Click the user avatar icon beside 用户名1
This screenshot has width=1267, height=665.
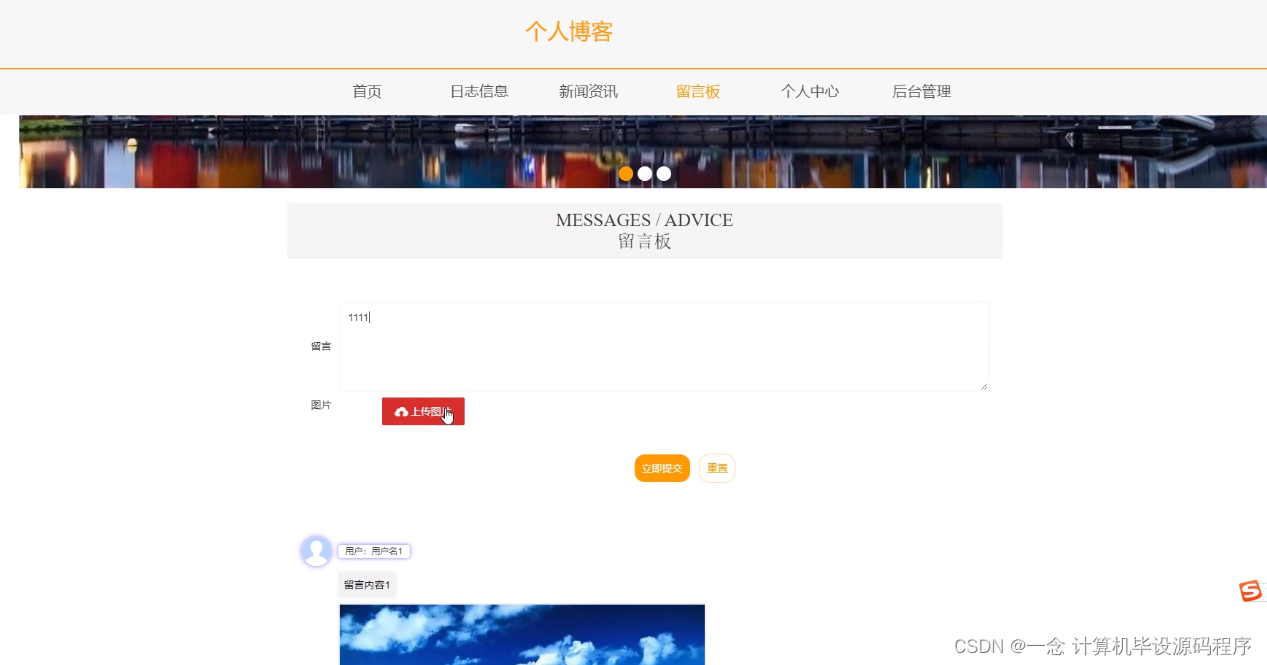(x=315, y=550)
